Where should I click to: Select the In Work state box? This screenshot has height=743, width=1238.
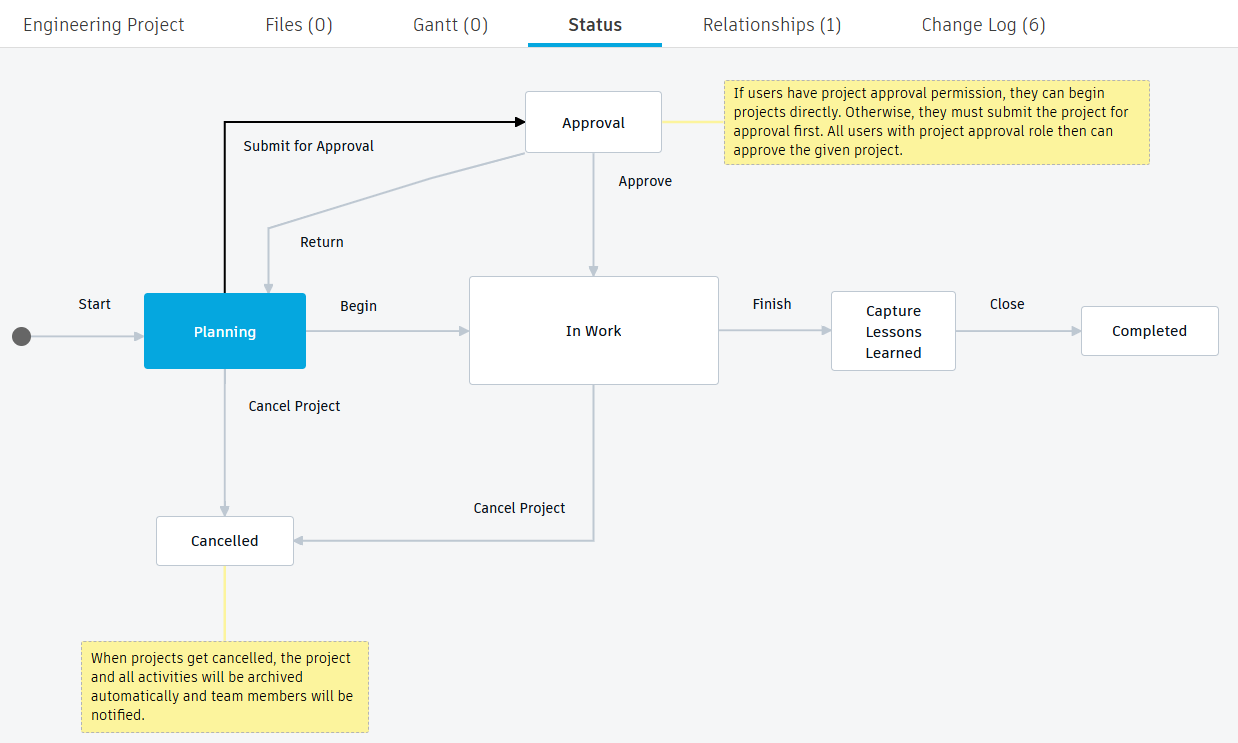tap(594, 331)
